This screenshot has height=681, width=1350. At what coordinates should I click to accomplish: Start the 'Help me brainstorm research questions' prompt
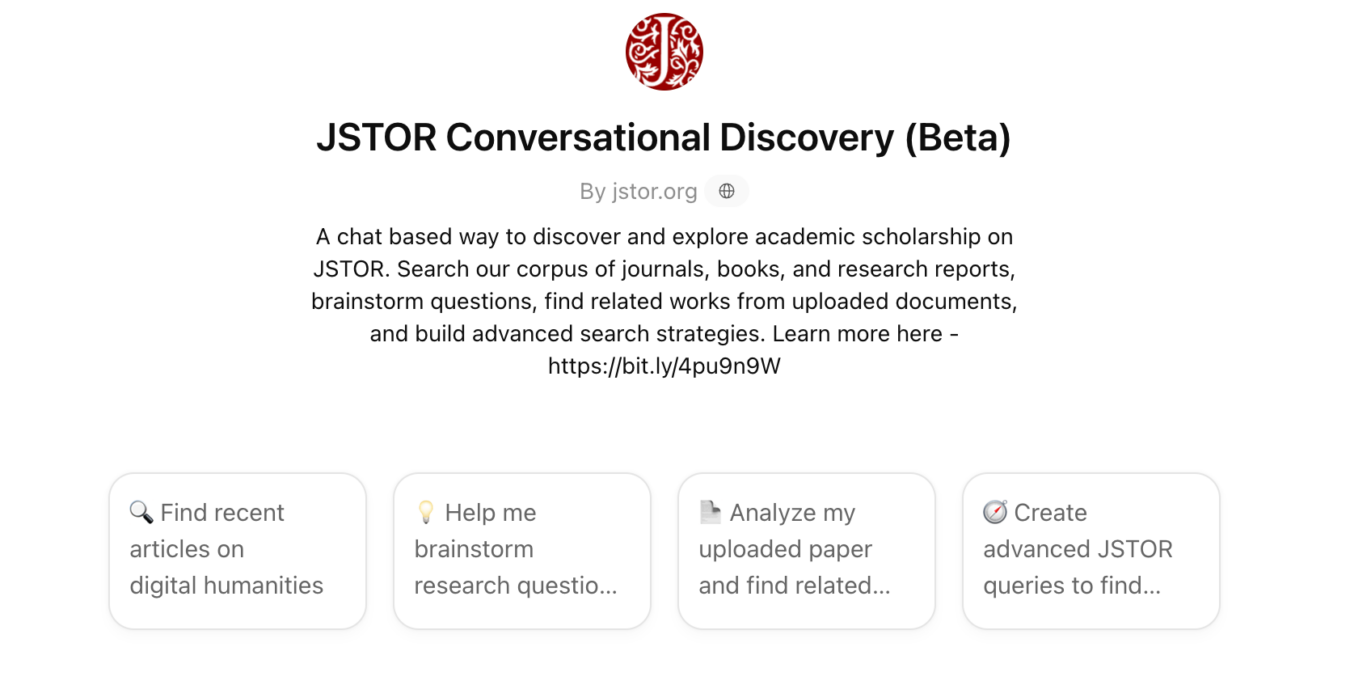pos(521,550)
